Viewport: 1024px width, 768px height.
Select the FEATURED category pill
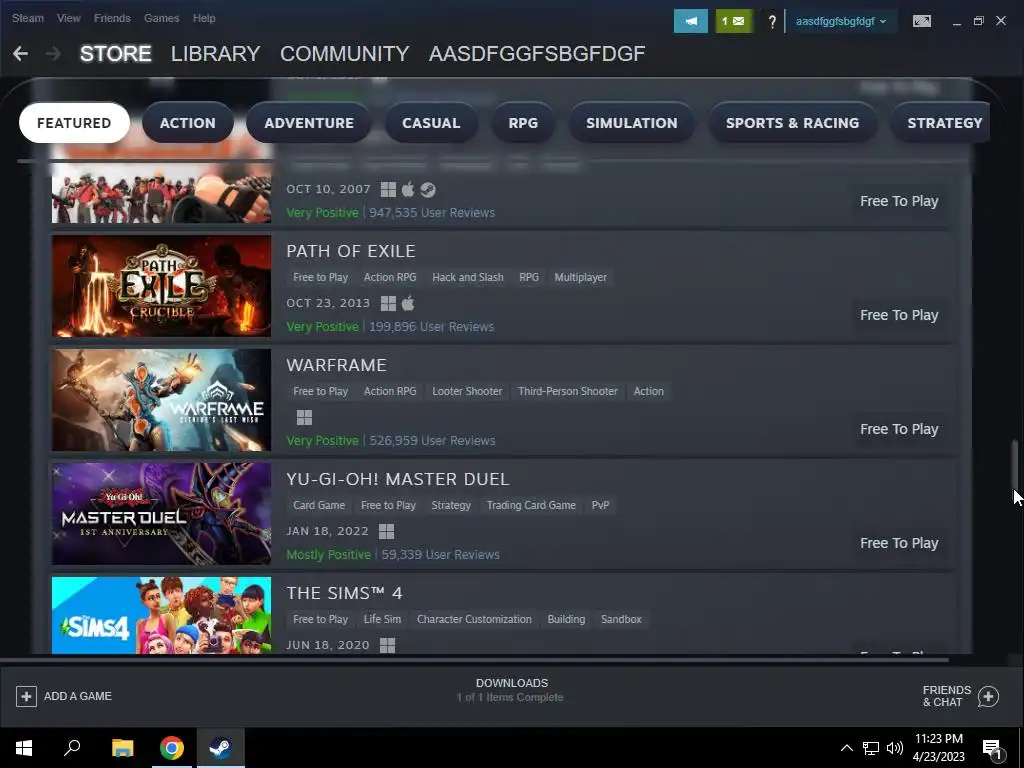74,123
